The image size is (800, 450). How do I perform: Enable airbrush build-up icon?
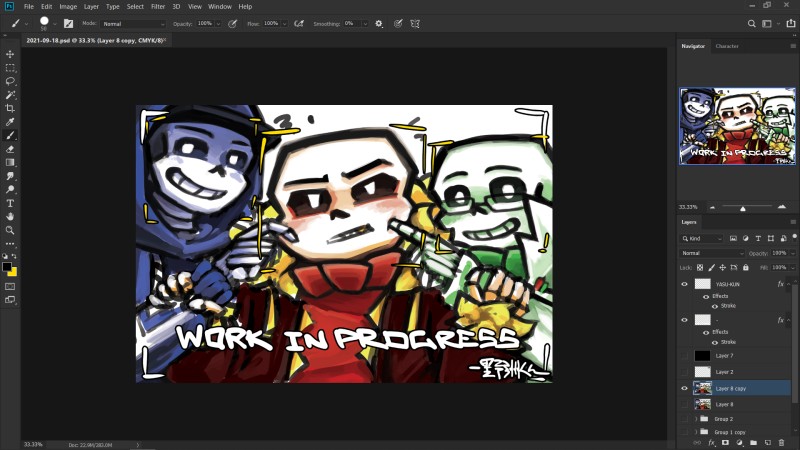[x=299, y=23]
